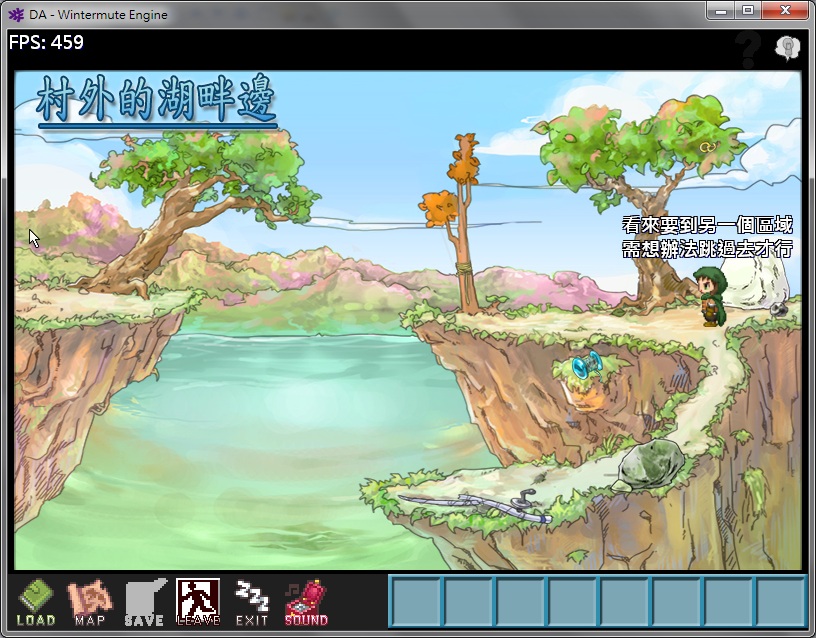Open the MAP scroll icon
Viewport: 816px width, 638px height.
[90, 602]
